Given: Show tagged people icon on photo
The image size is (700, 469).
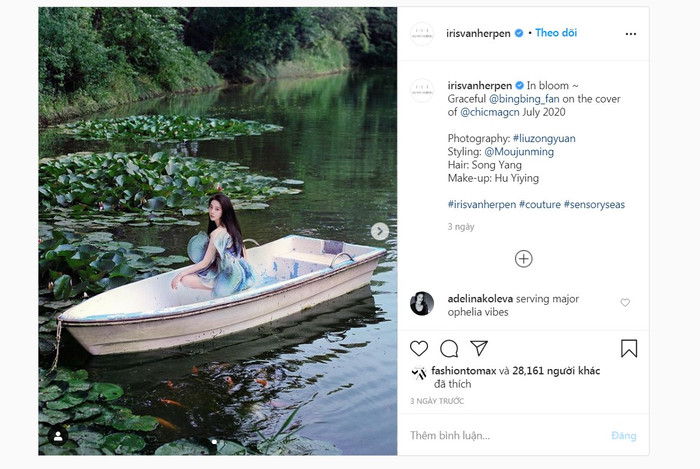Looking at the screenshot, I should point(58,436).
